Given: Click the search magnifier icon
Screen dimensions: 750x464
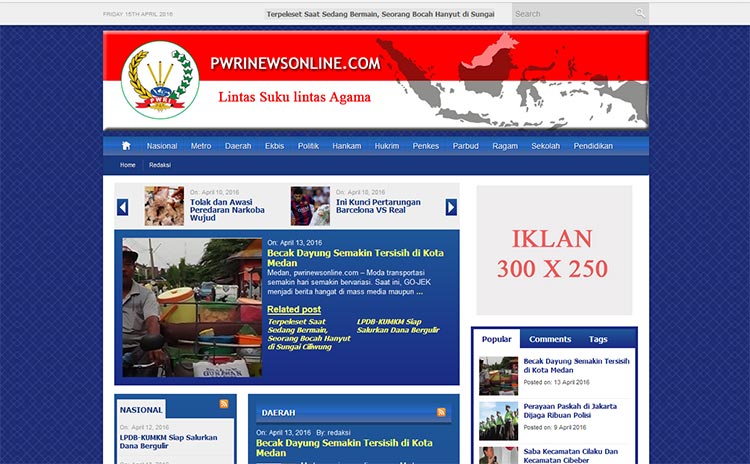Looking at the screenshot, I should 639,14.
